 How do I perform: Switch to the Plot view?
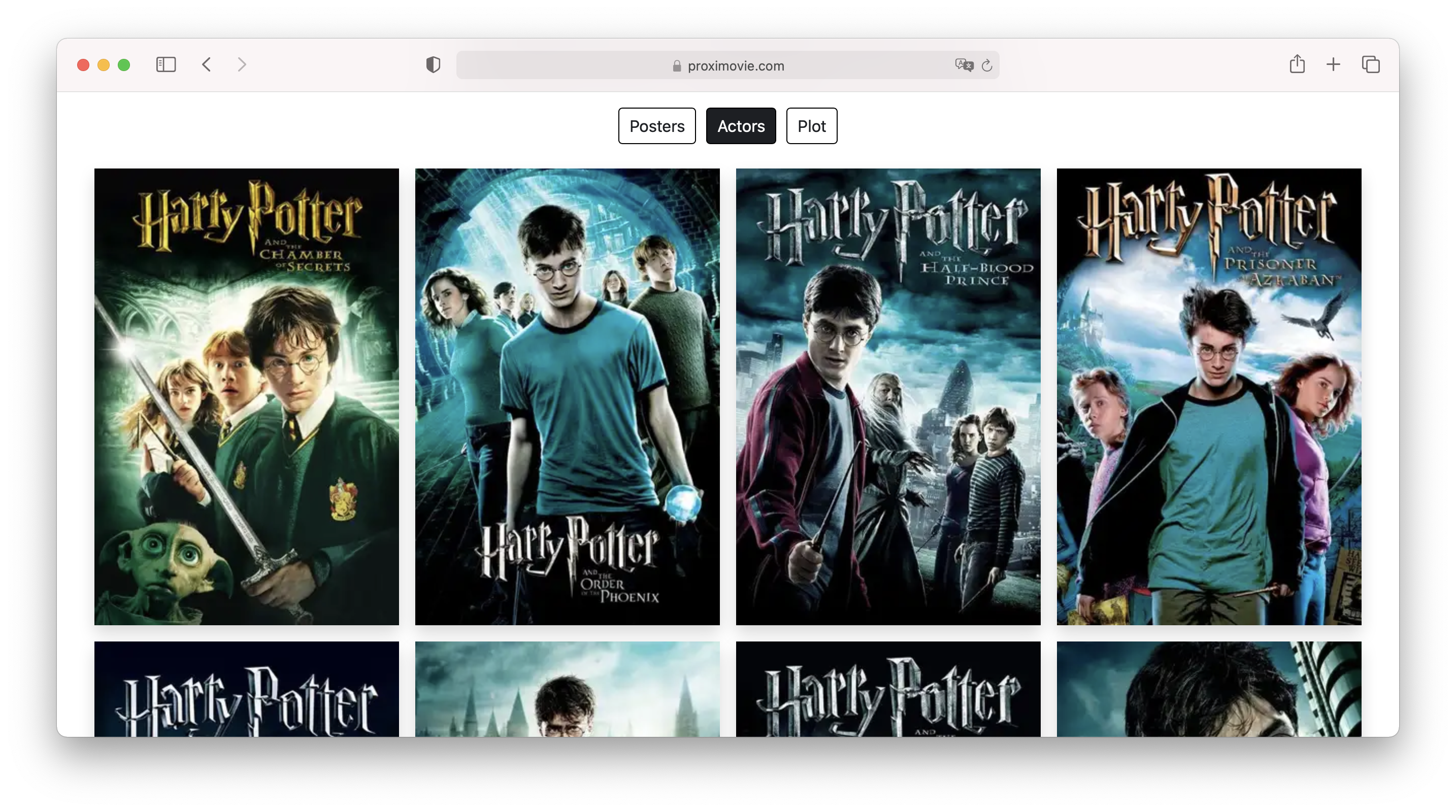pos(811,125)
